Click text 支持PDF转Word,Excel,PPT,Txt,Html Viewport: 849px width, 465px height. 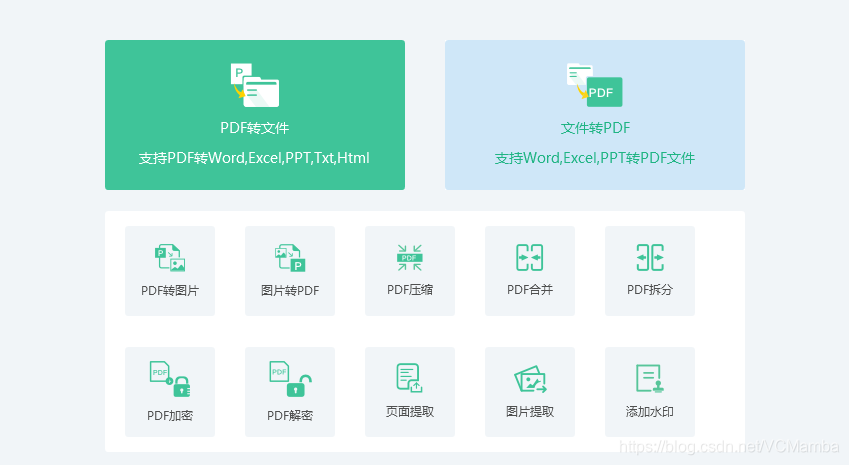(254, 158)
